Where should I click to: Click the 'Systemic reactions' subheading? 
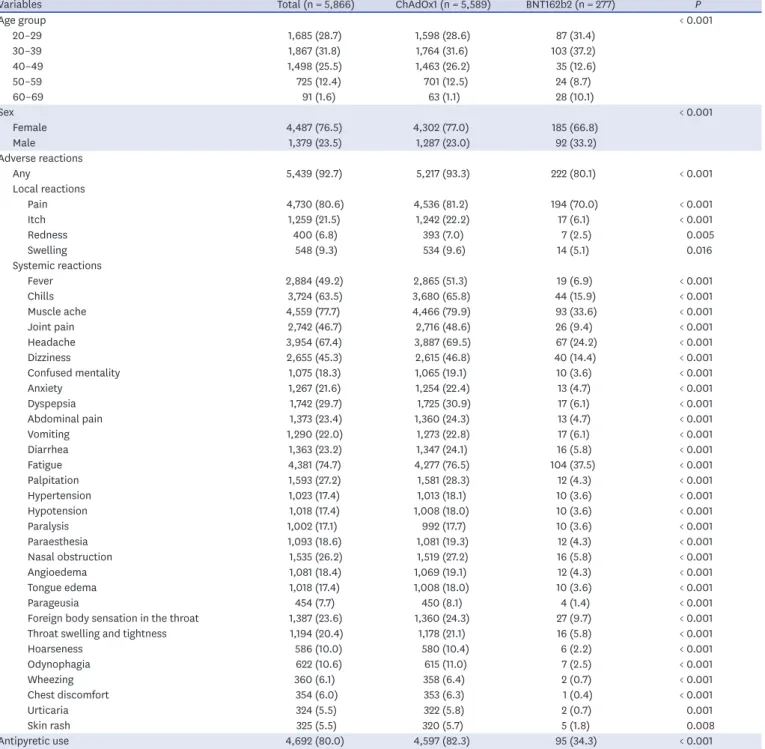coord(57,266)
